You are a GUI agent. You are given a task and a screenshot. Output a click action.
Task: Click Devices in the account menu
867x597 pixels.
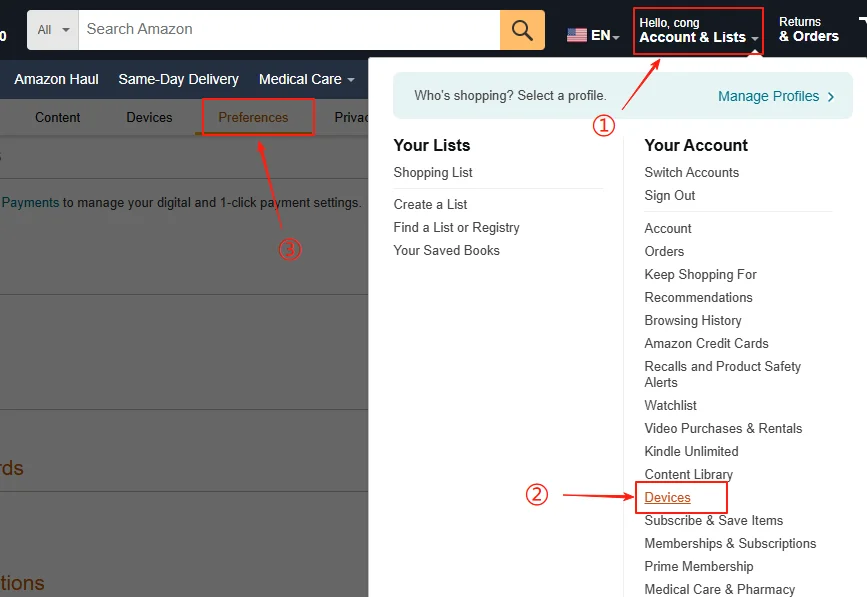click(x=667, y=498)
